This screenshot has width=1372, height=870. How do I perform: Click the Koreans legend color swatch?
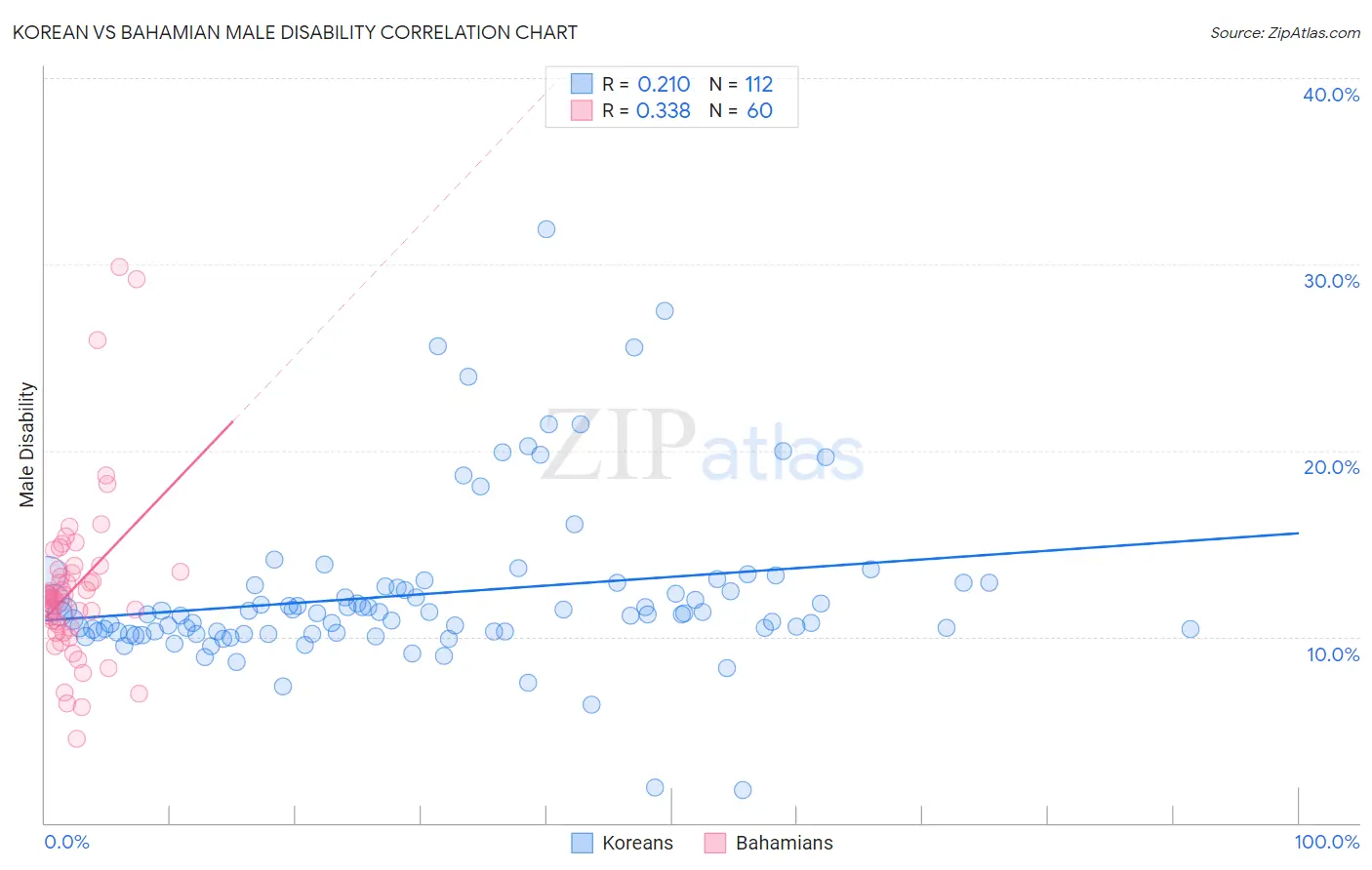point(582,843)
